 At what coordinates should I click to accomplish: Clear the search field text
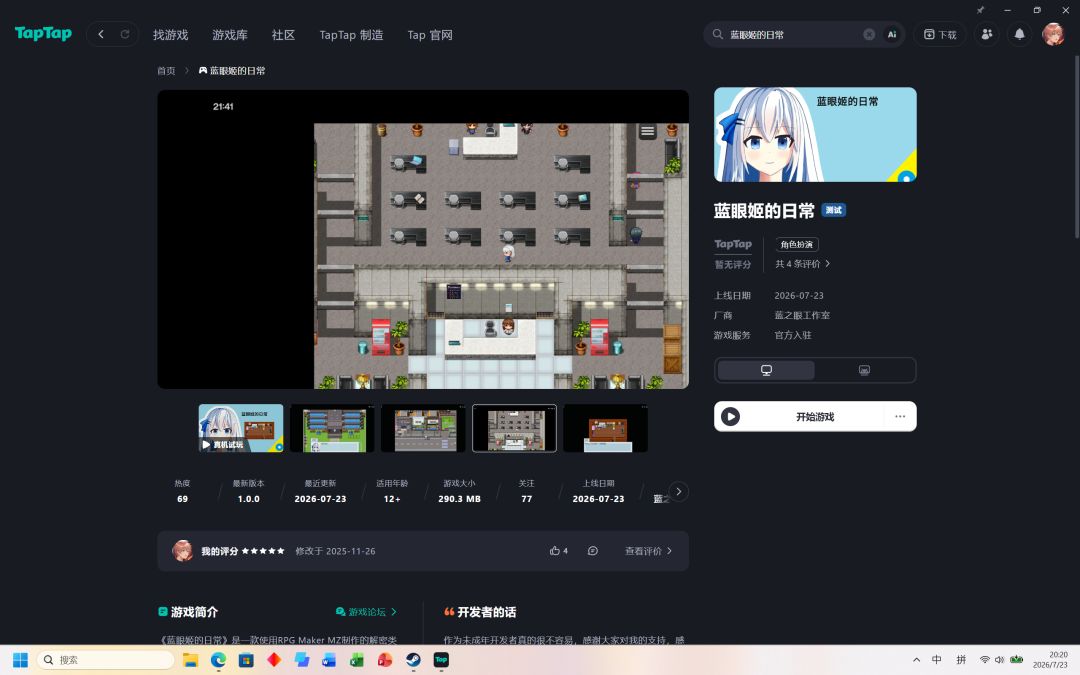(869, 34)
